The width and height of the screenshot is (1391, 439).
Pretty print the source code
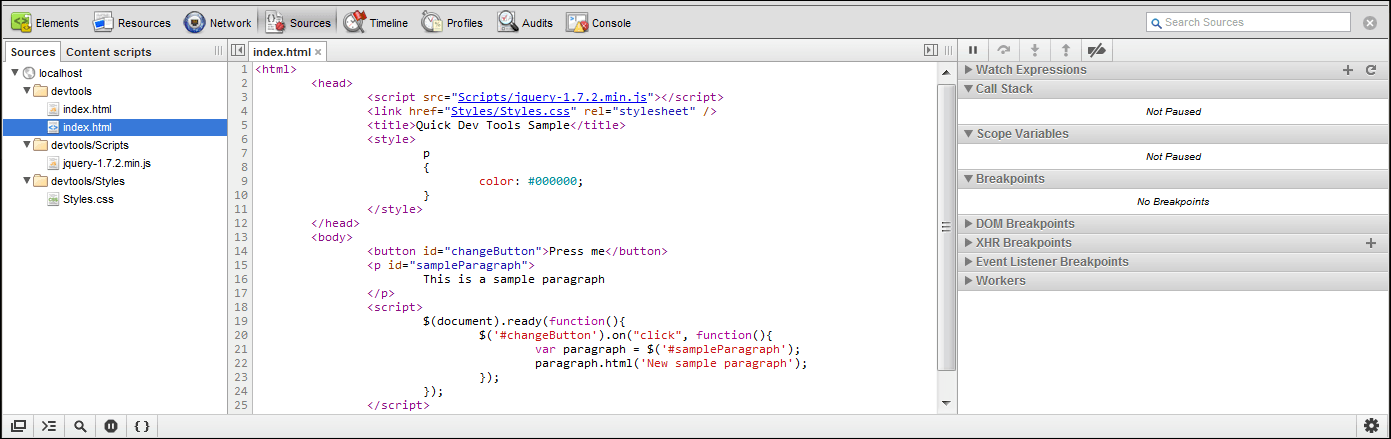(142, 425)
